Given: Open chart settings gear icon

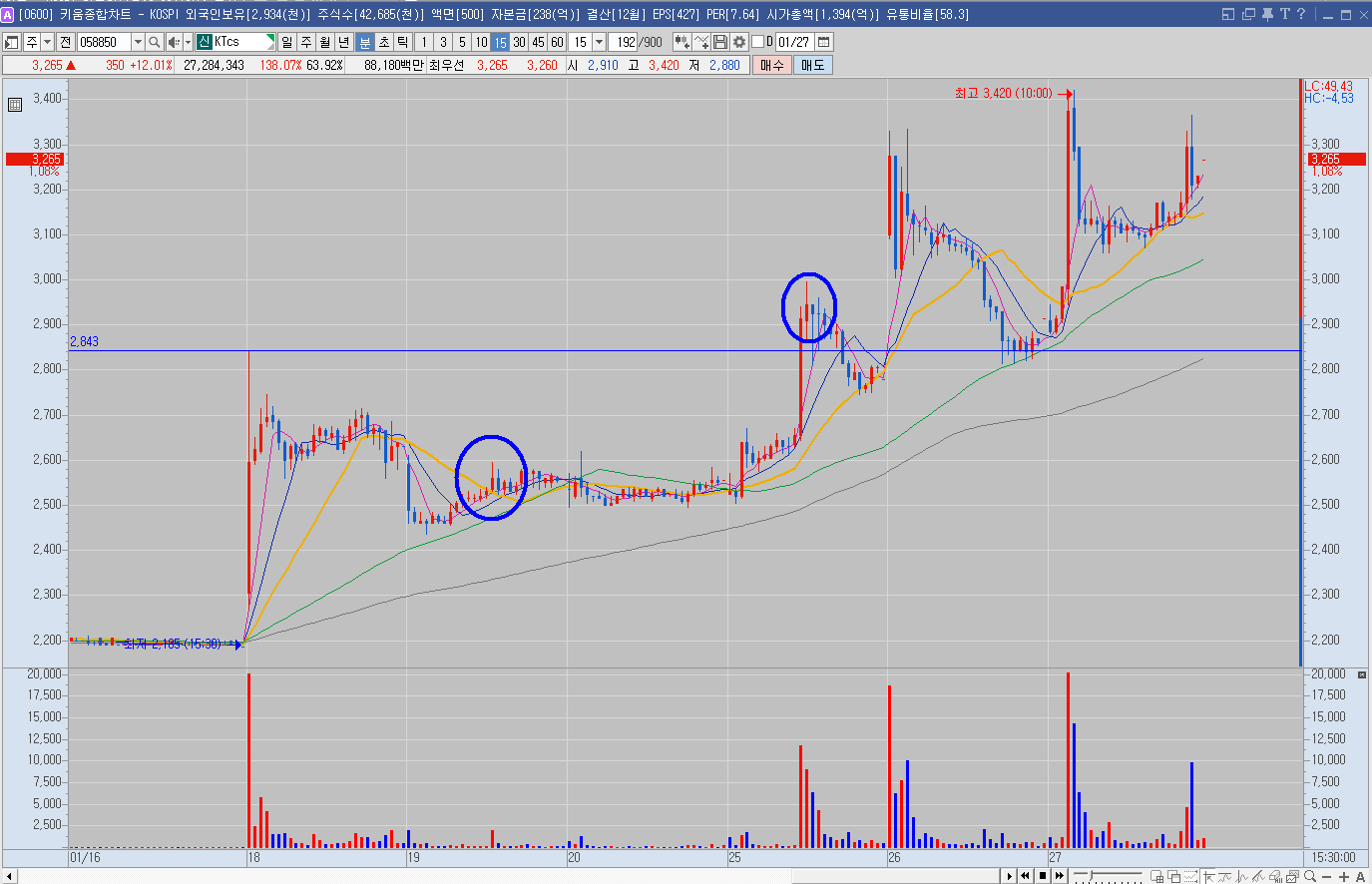Looking at the screenshot, I should pos(738,42).
